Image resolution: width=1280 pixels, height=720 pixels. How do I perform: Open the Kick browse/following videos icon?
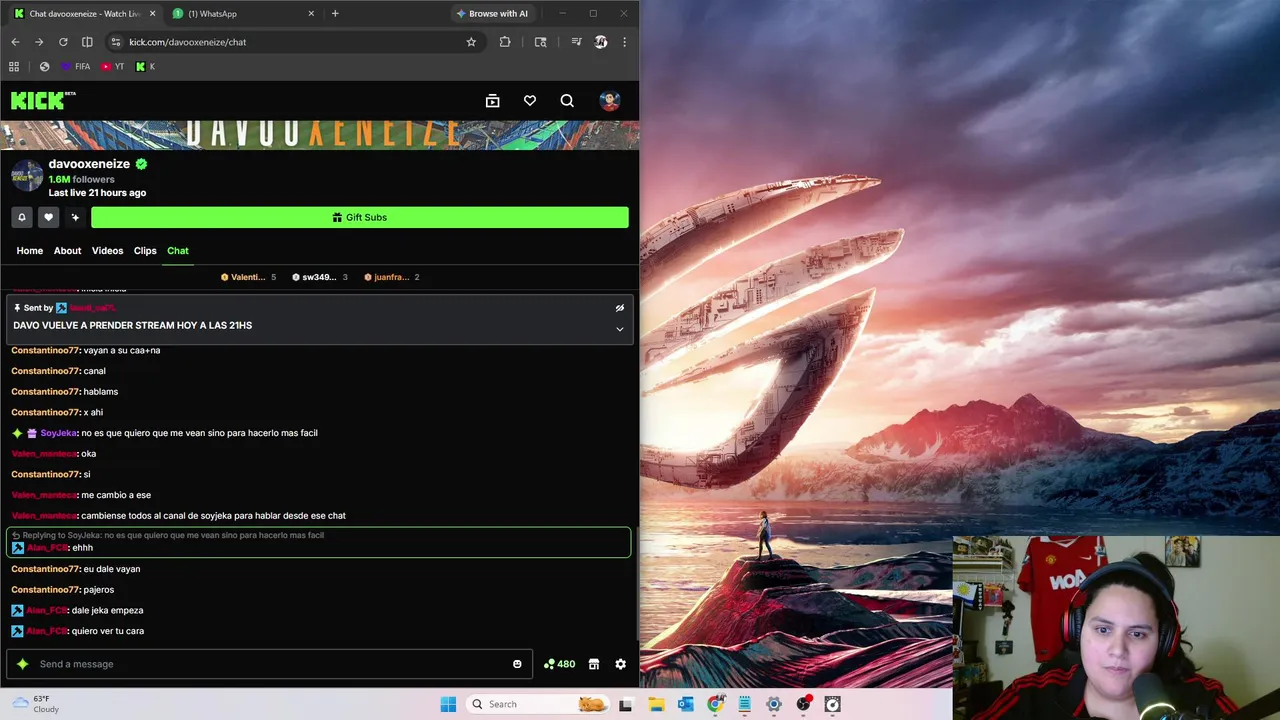pyautogui.click(x=492, y=101)
